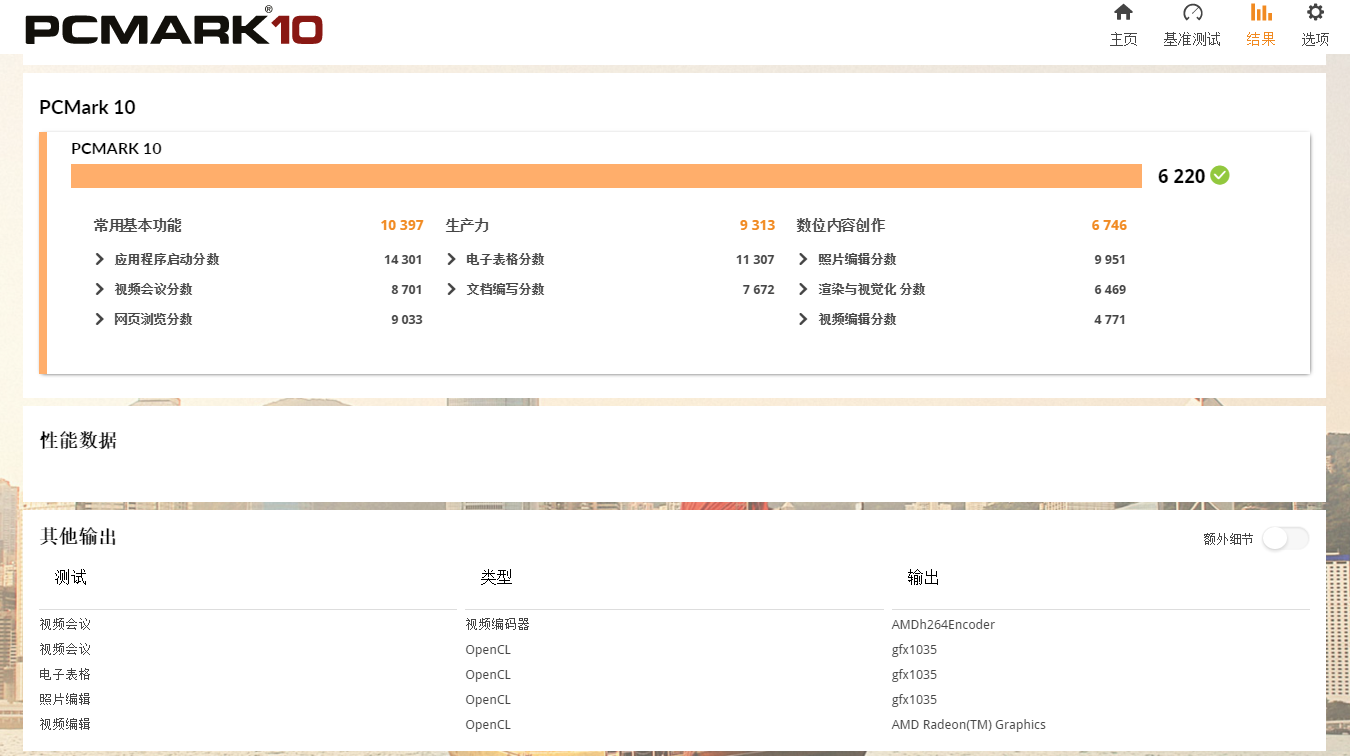
Task: Click the 9 313 productivity score
Action: point(757,225)
